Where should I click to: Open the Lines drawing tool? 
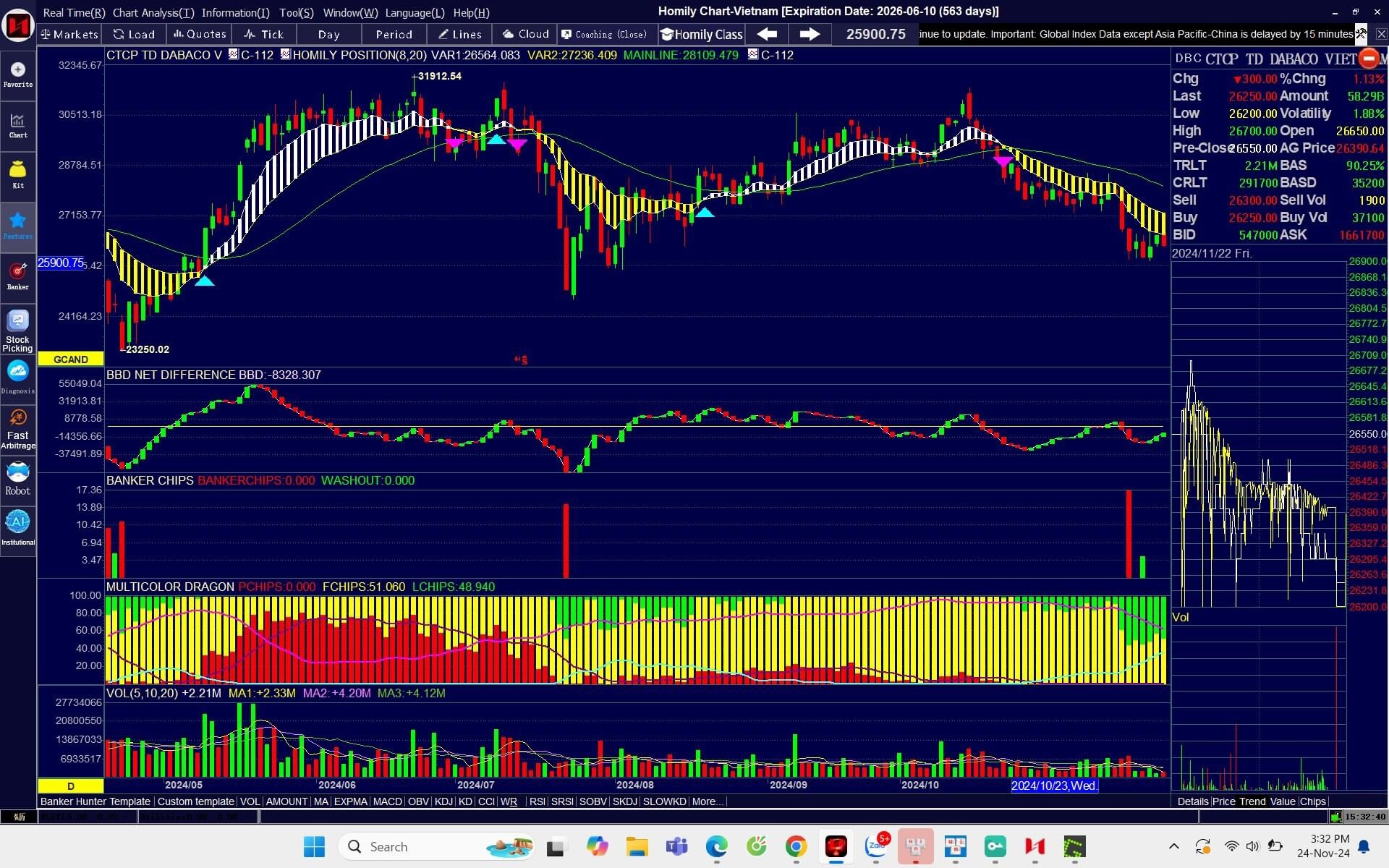(460, 34)
